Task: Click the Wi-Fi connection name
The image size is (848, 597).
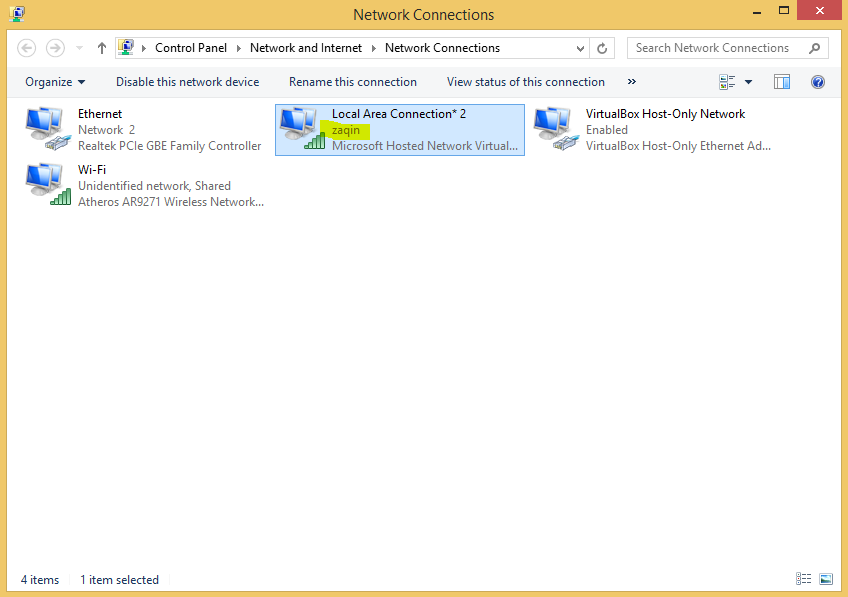Action: [x=92, y=170]
